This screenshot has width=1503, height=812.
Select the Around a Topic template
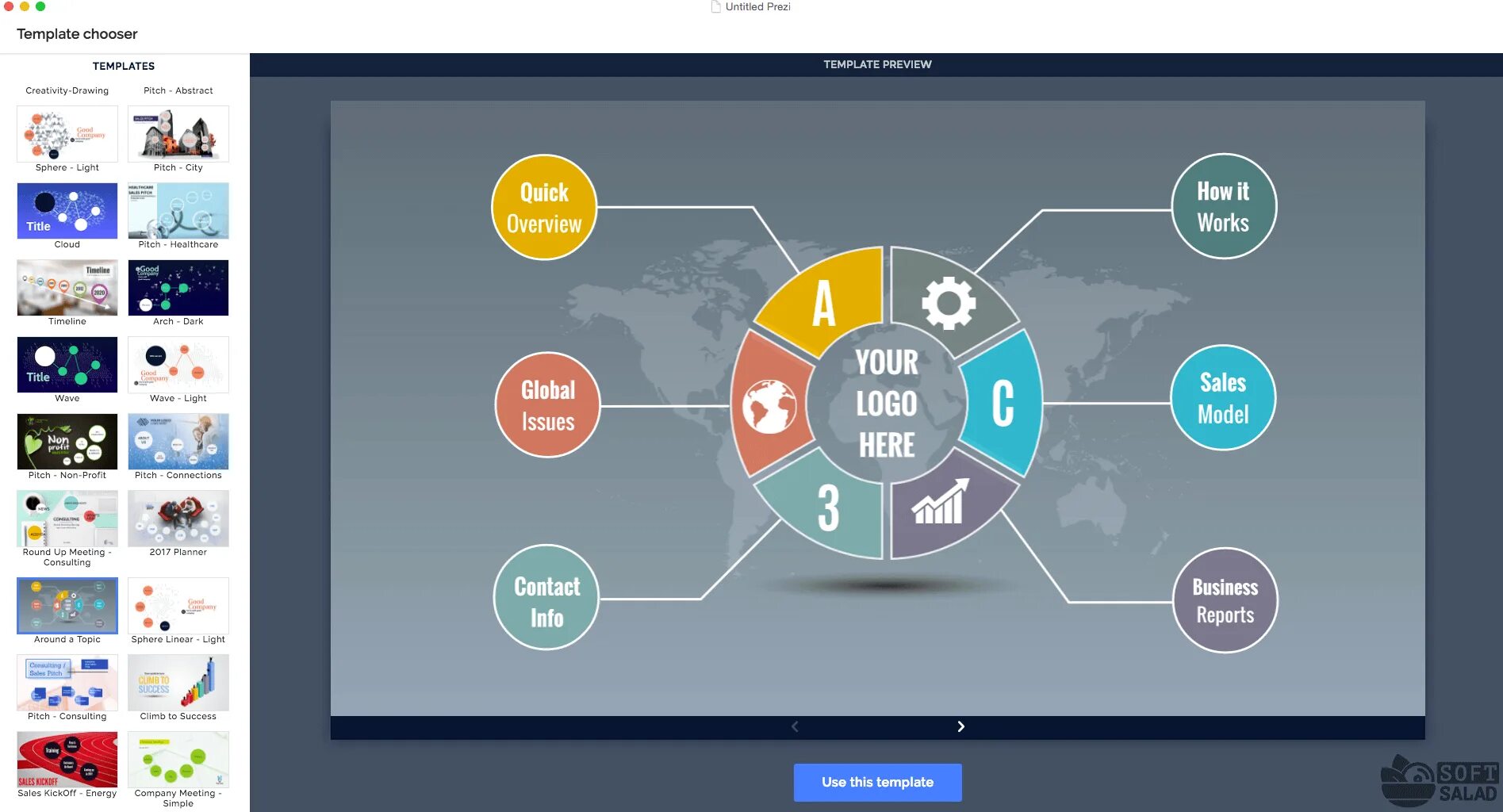click(67, 606)
